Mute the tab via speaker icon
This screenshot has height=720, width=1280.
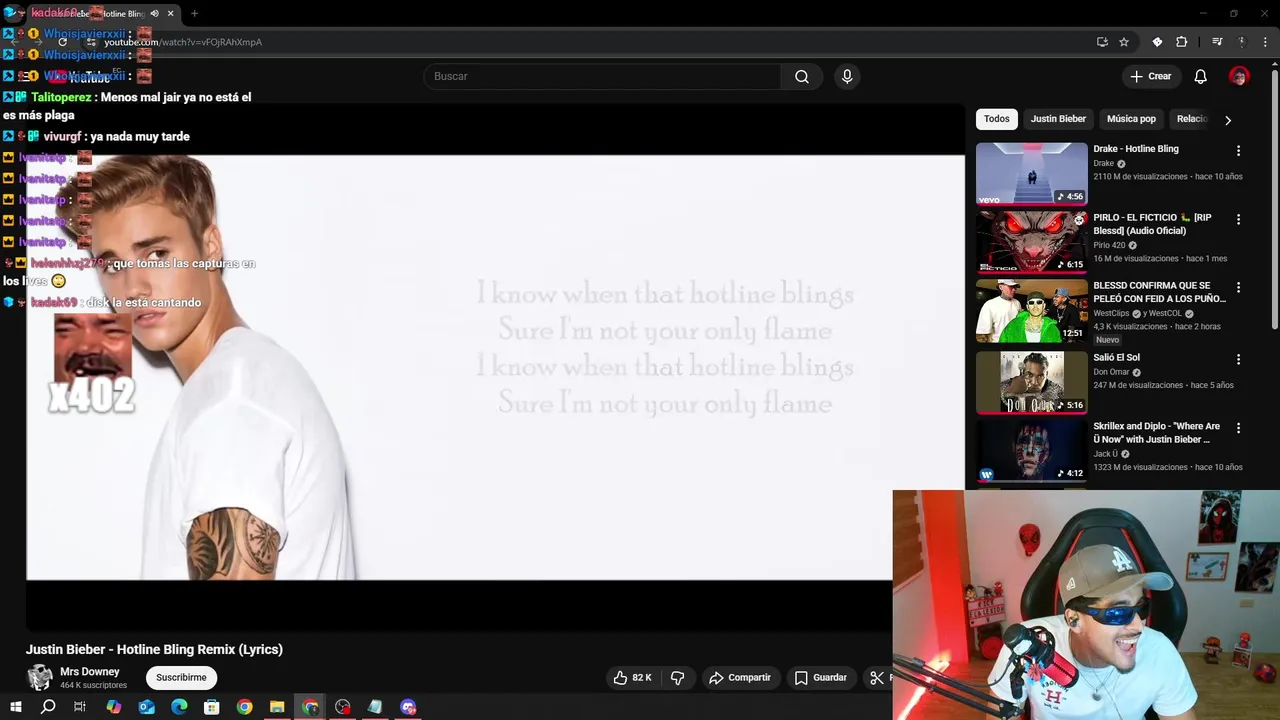[x=154, y=14]
